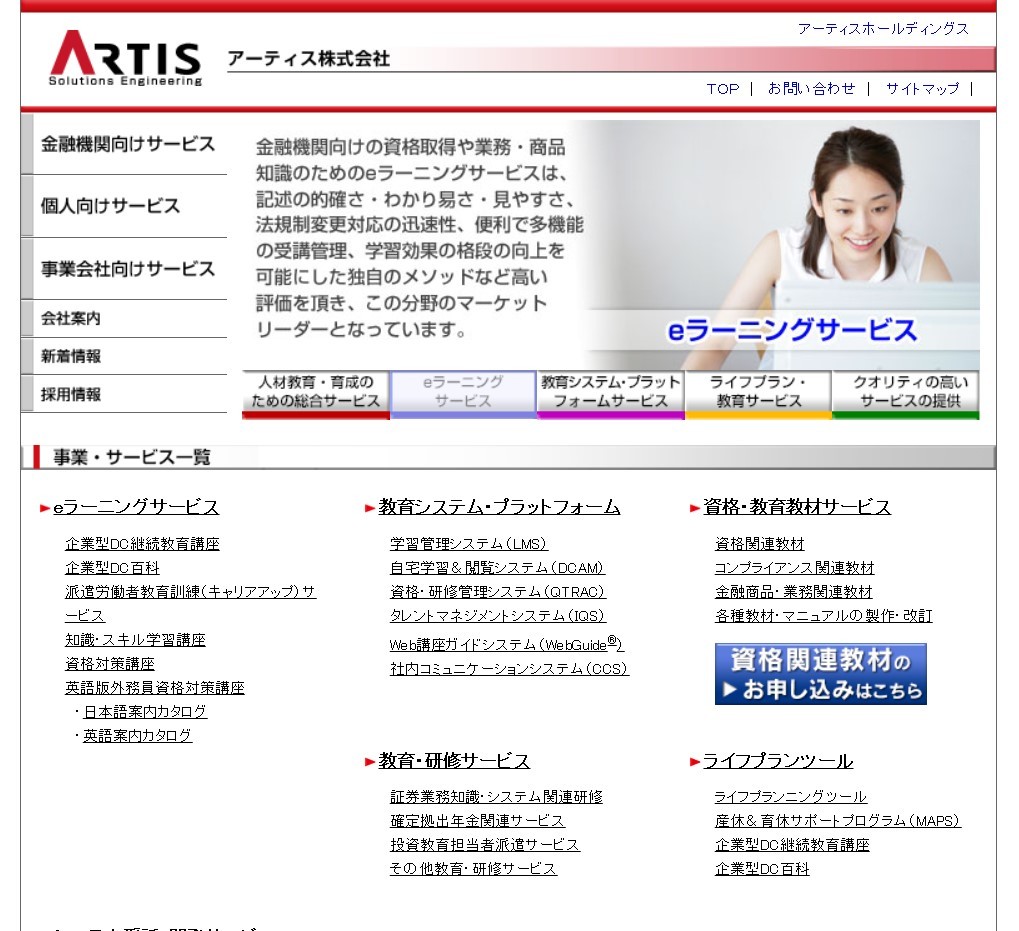Open the アーティスホールディングス link

coord(883,29)
